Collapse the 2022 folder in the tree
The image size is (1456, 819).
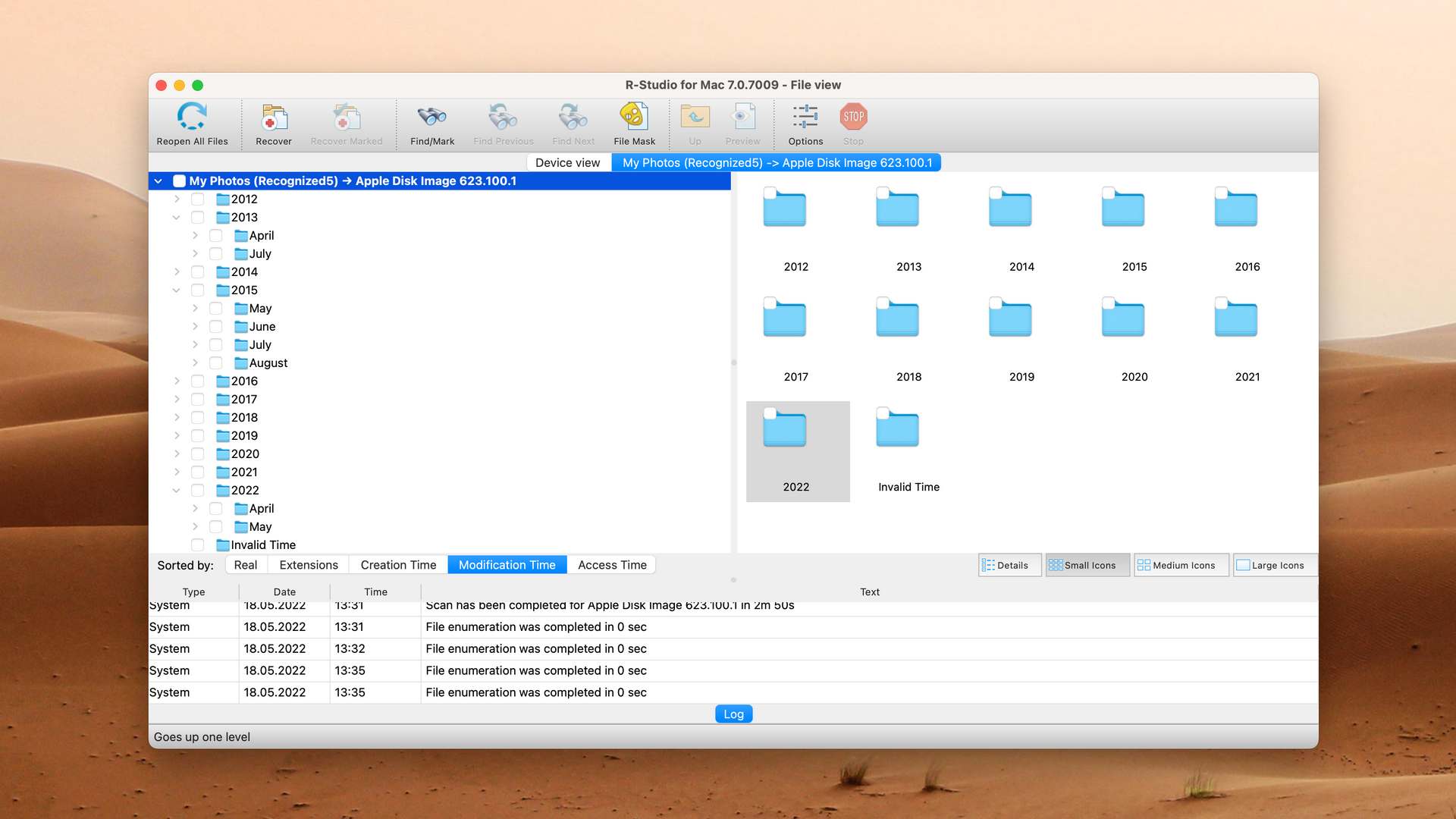click(177, 490)
